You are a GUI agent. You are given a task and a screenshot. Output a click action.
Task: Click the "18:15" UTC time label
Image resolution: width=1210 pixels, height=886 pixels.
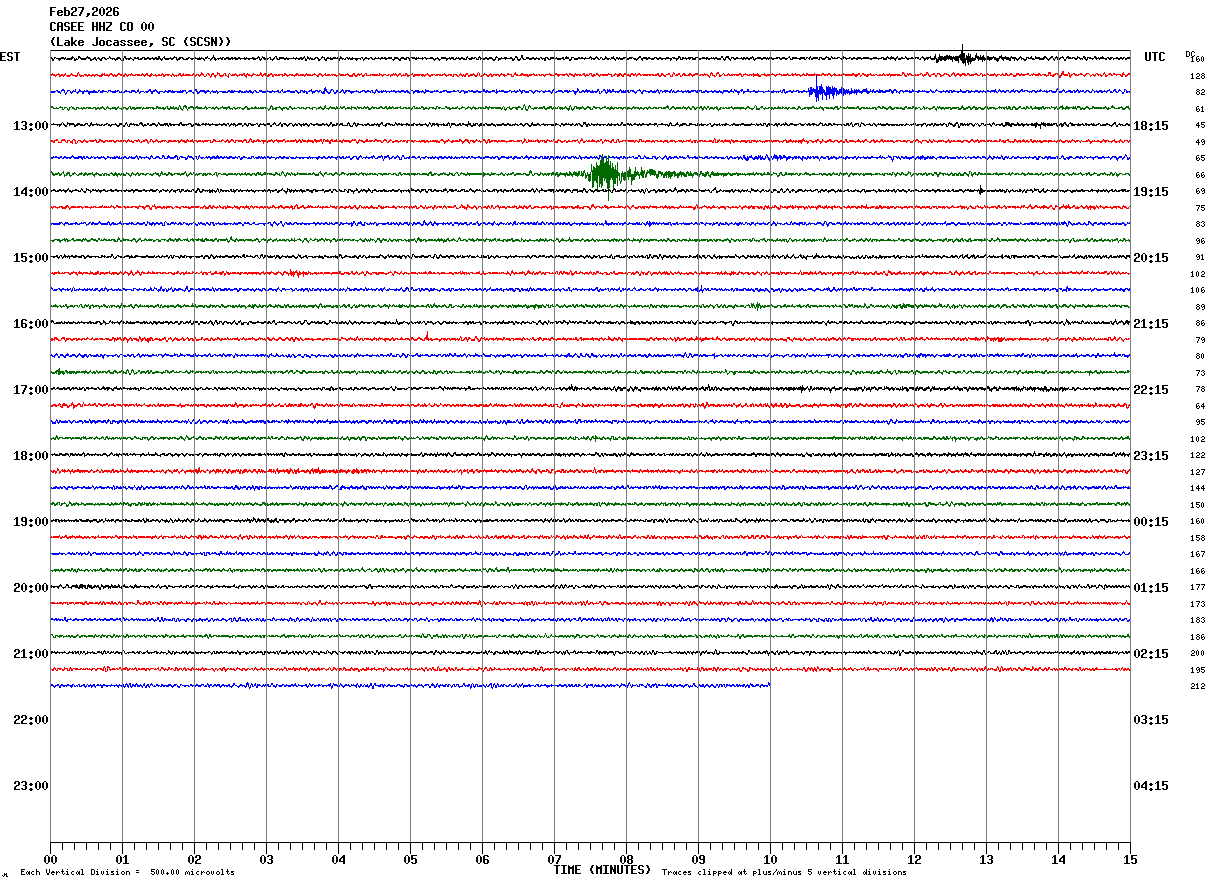pos(1151,125)
